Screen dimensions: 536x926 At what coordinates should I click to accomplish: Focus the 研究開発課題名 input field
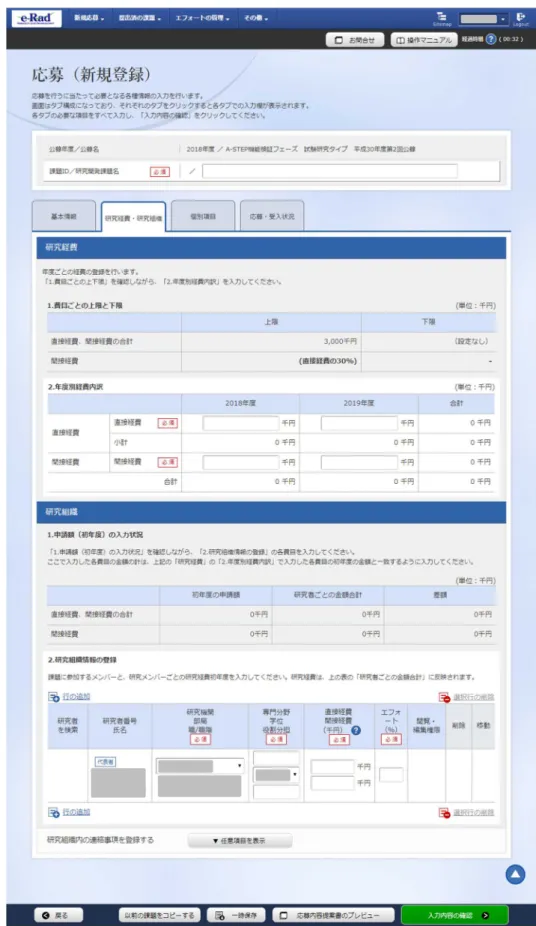click(329, 171)
